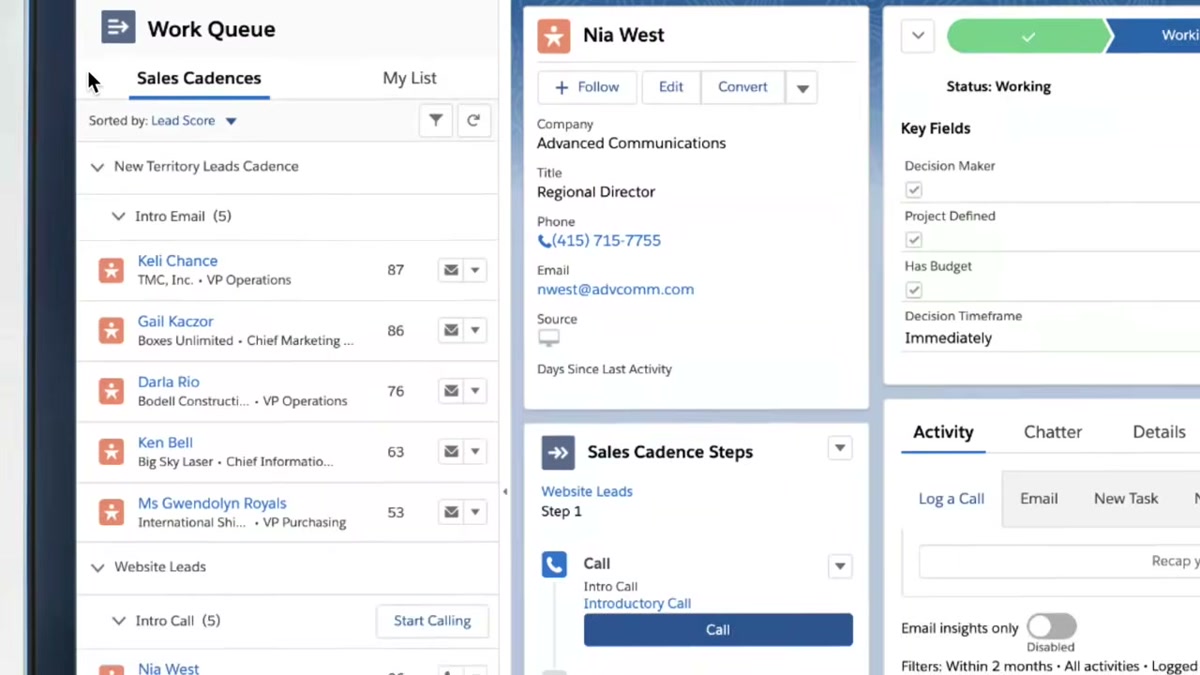Click the Source monitor icon
The image size is (1200, 675).
(x=549, y=339)
